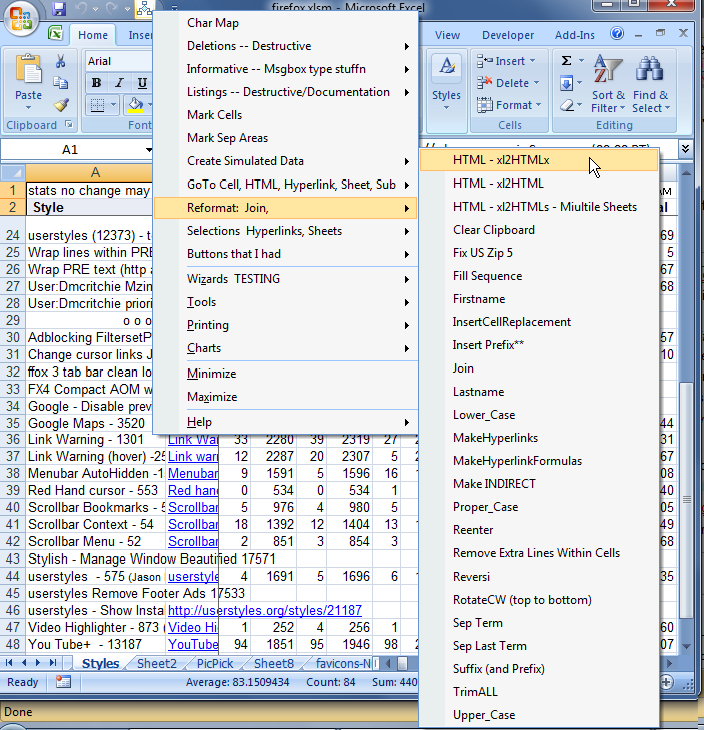Activate the Format Painter brush

61,105
